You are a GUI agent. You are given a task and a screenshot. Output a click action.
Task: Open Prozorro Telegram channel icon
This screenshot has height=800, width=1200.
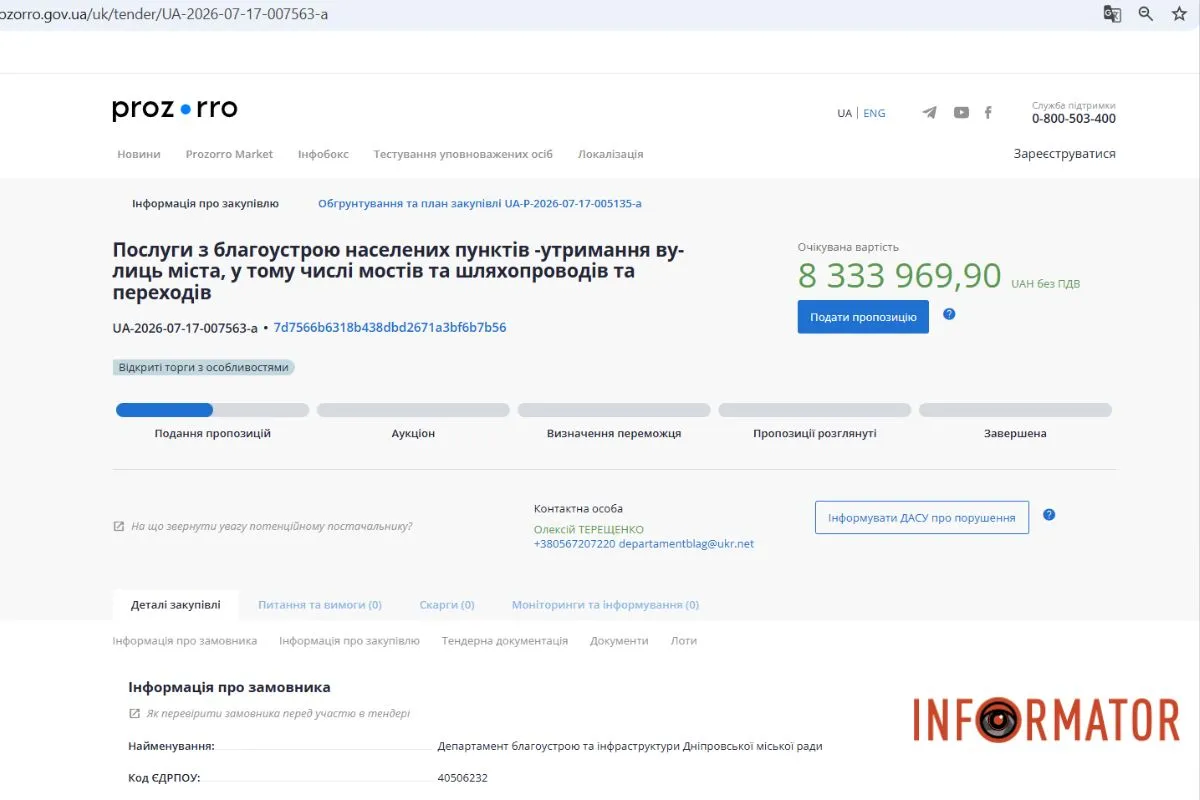pyautogui.click(x=930, y=113)
